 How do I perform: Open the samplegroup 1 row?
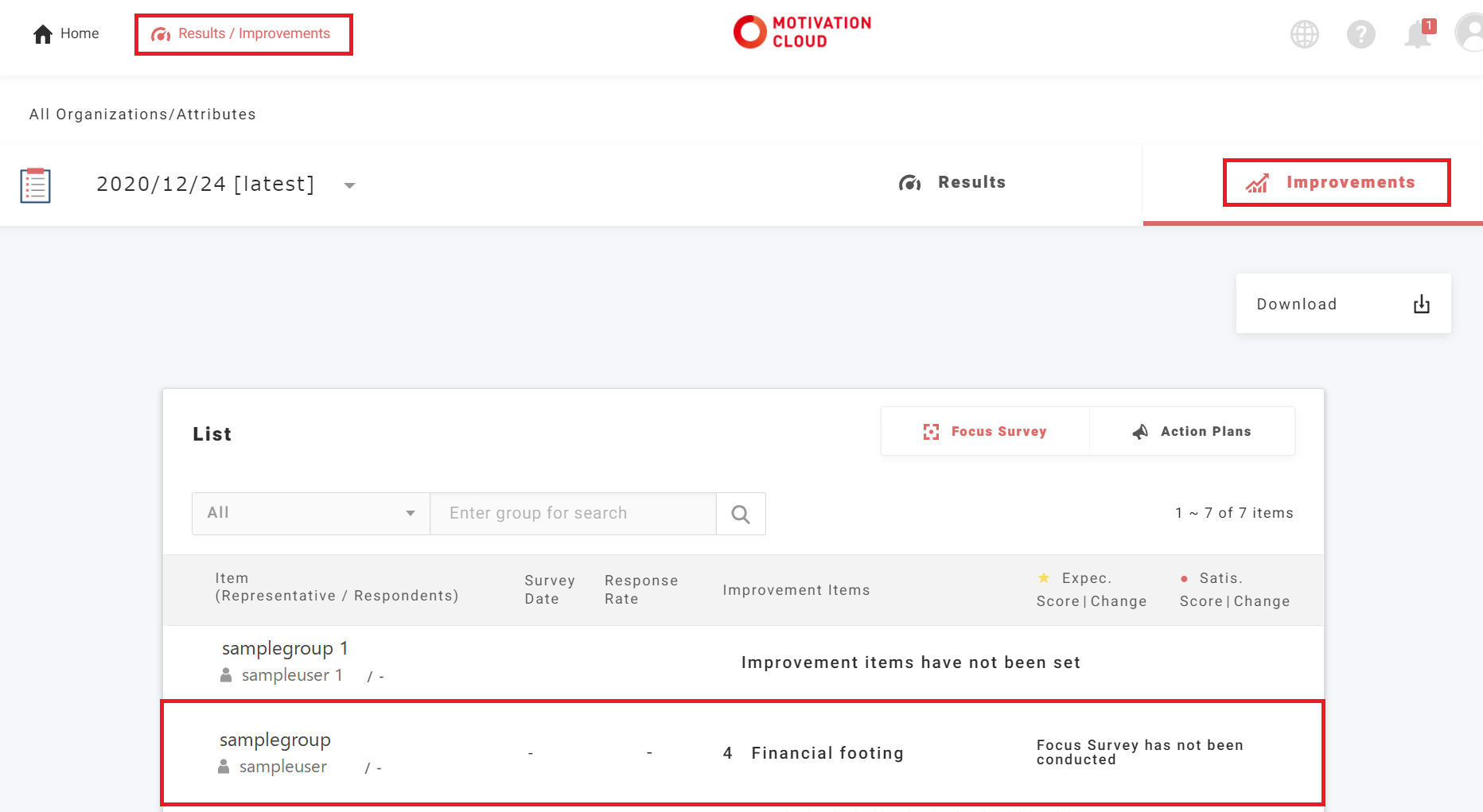tap(285, 649)
